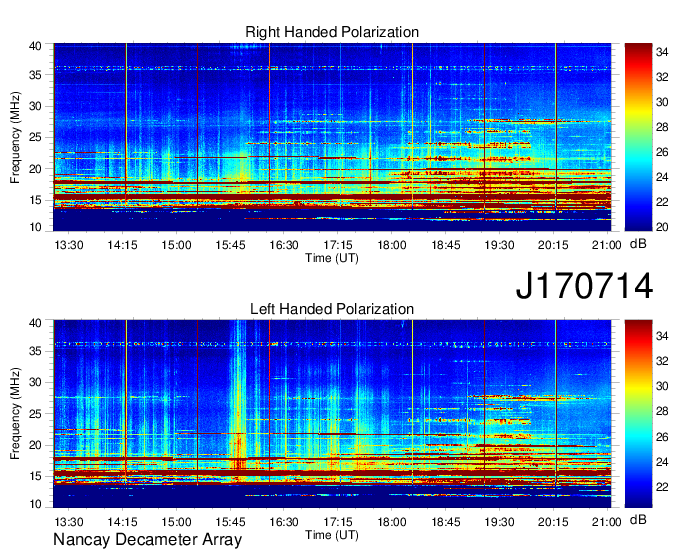Click 40 MHz tick on left-handed frequency axis
This screenshot has height=552, width=680.
(36, 323)
